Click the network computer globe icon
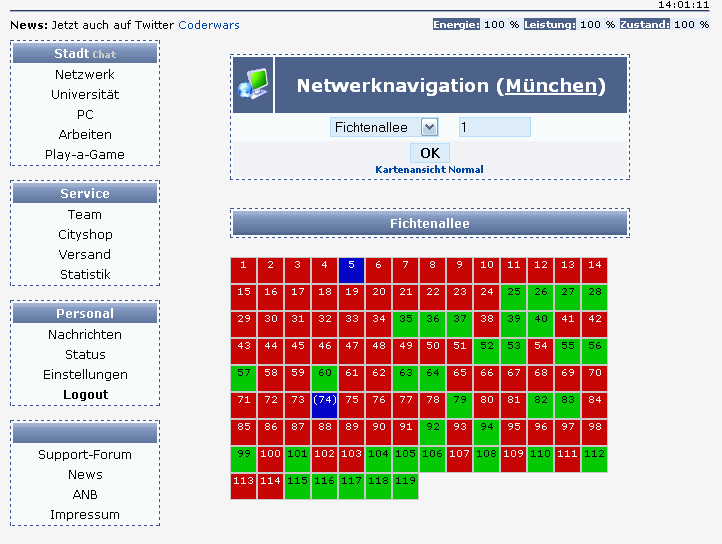Screen dimensions: 722x544 coord(253,84)
